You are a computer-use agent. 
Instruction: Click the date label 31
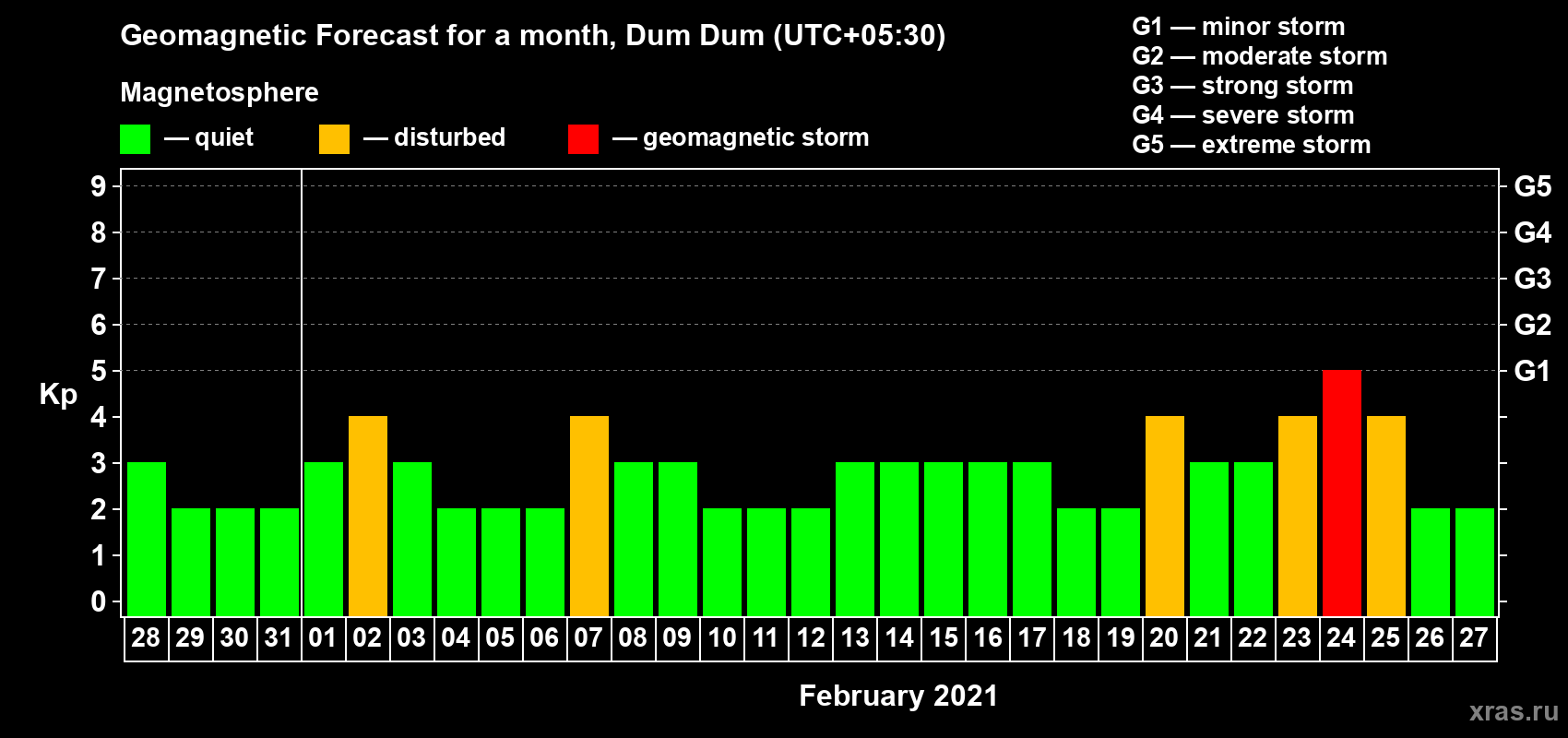pos(279,637)
